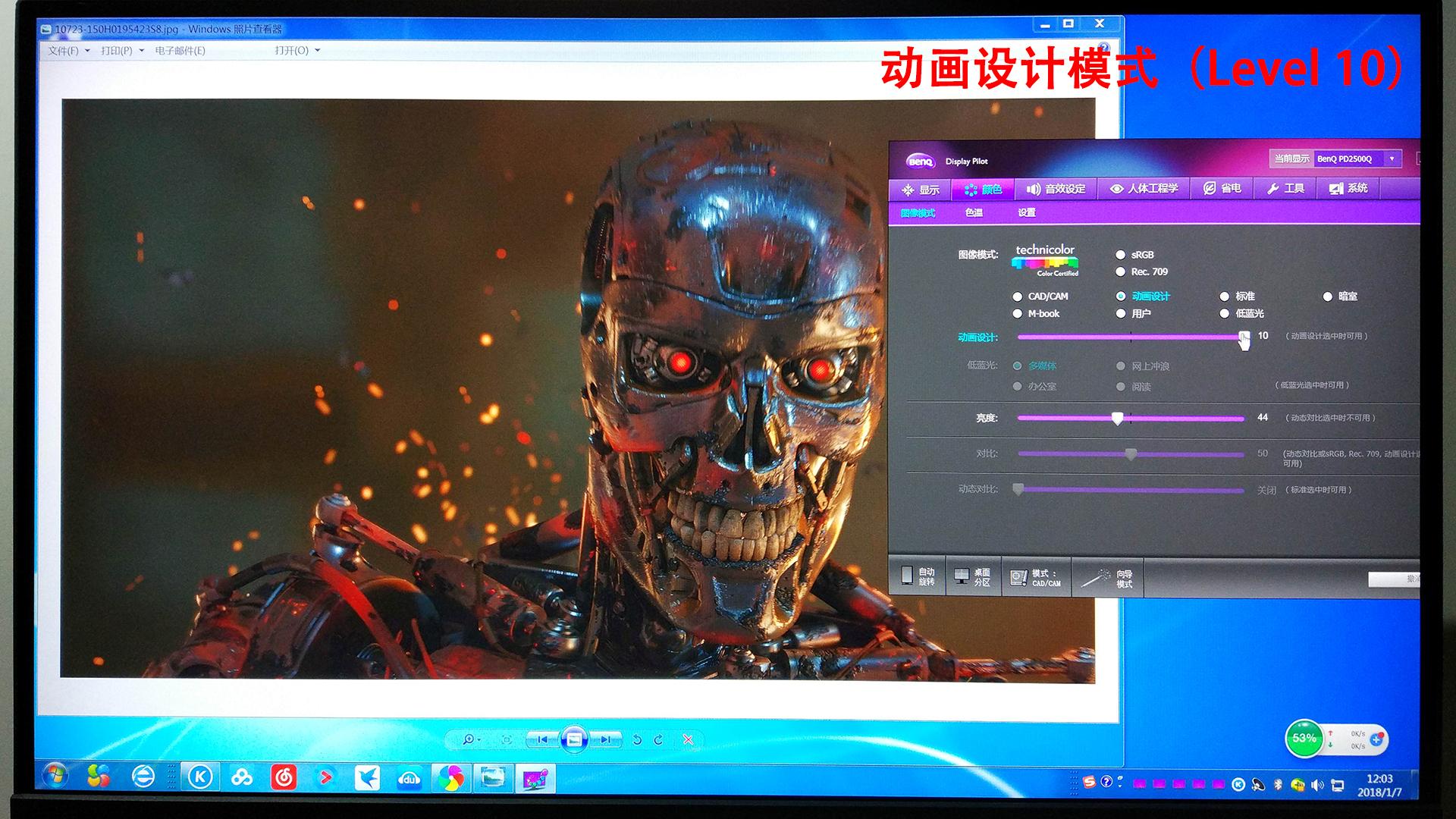Open NetEase Cloud Music on the taskbar
The height and width of the screenshot is (819, 1456).
pyautogui.click(x=284, y=777)
